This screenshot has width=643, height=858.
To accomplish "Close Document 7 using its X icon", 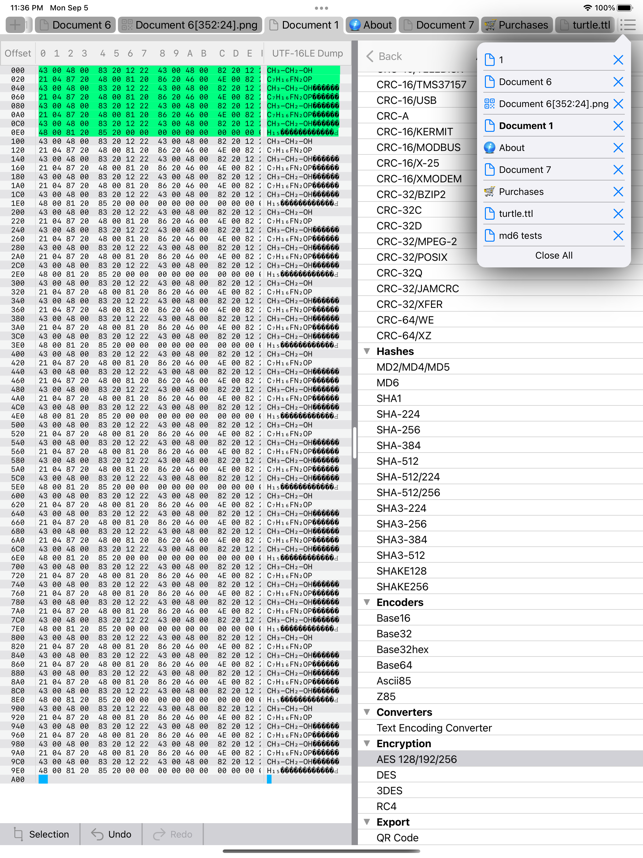I will pos(618,170).
